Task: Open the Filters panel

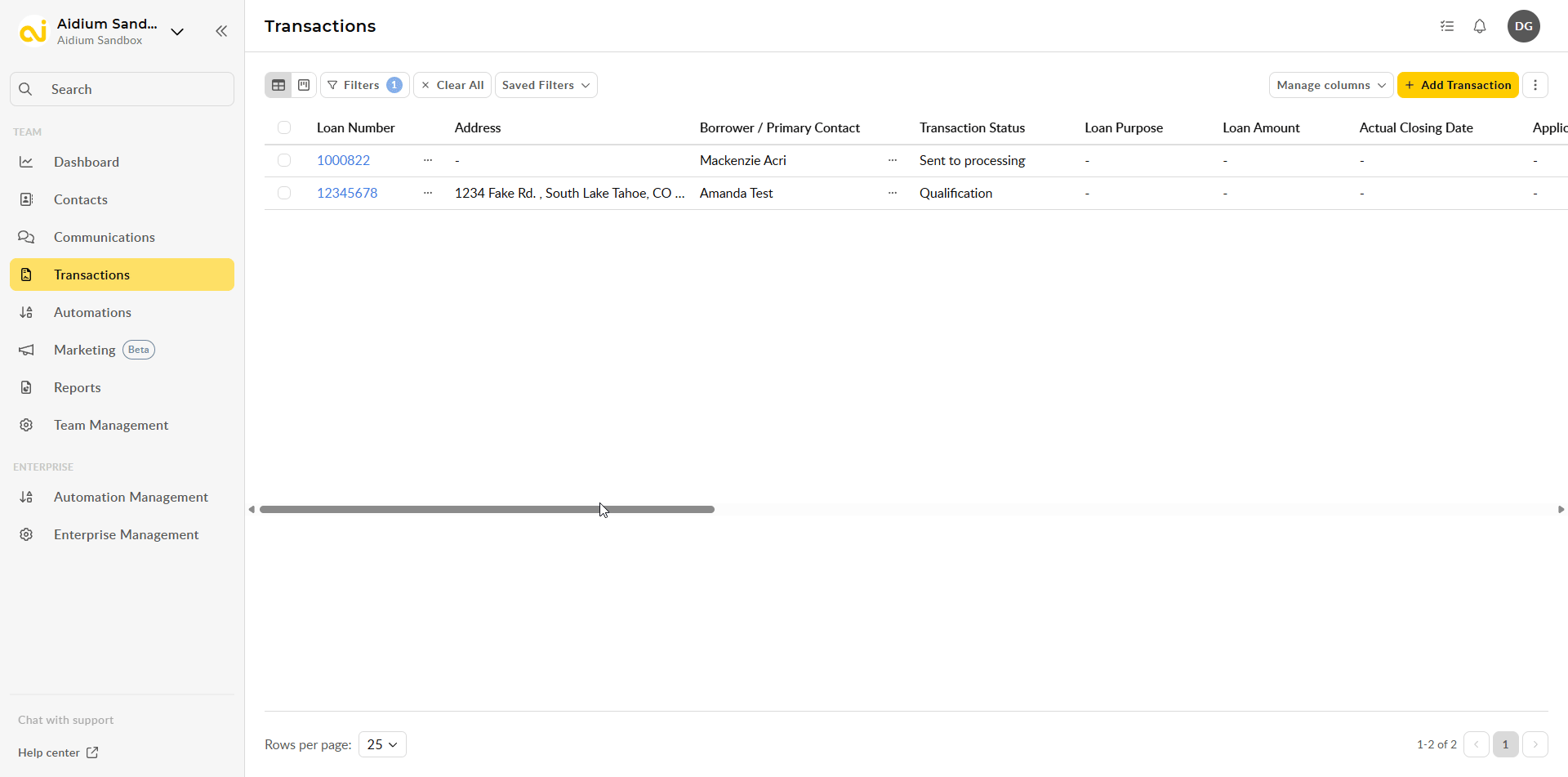Action: (365, 85)
